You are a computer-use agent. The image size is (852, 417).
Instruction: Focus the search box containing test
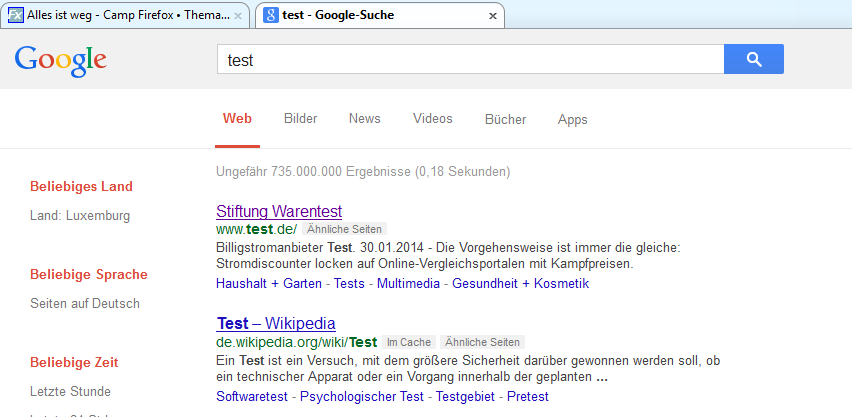pos(471,59)
